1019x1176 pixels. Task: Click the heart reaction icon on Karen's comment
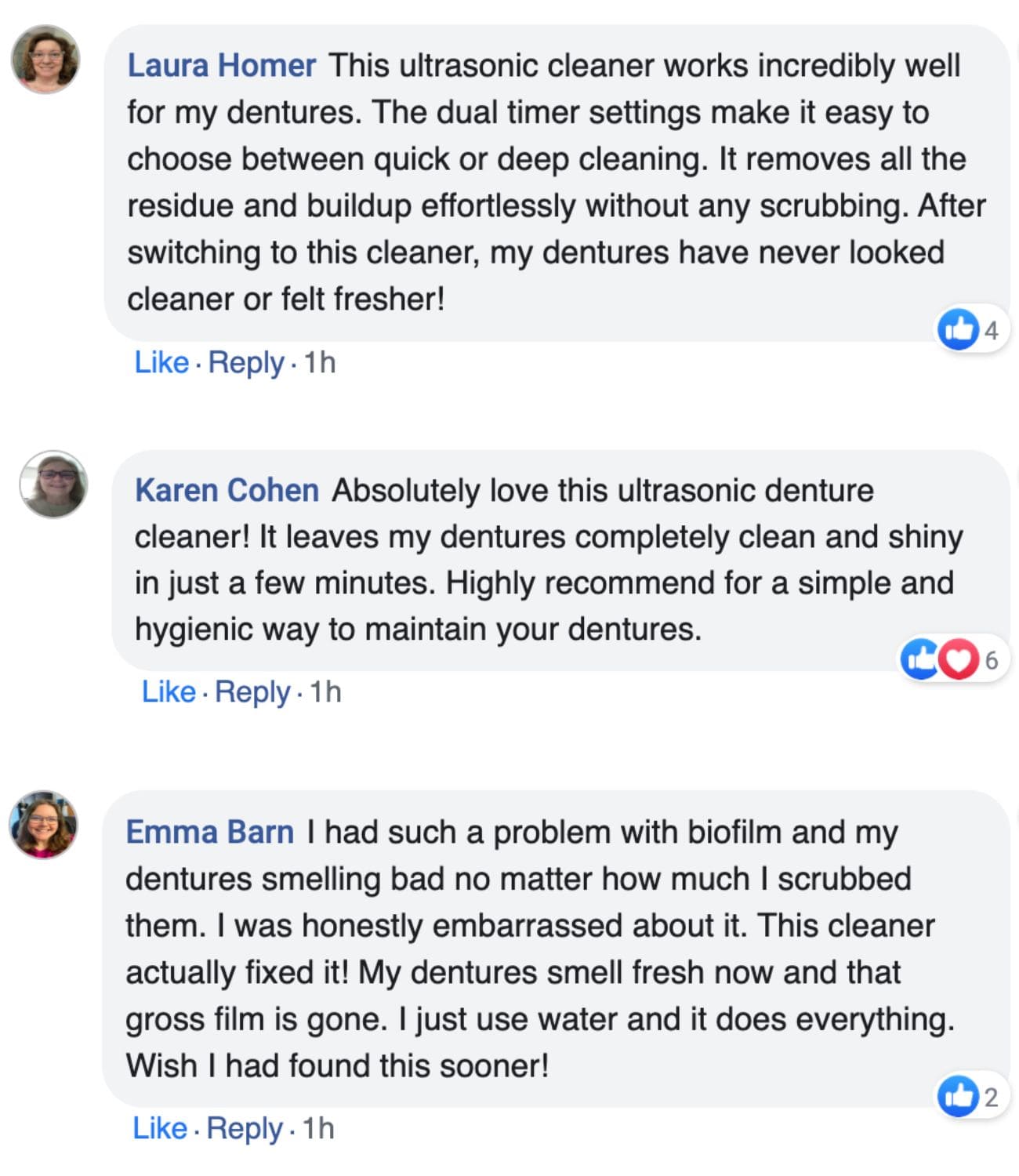(x=959, y=659)
